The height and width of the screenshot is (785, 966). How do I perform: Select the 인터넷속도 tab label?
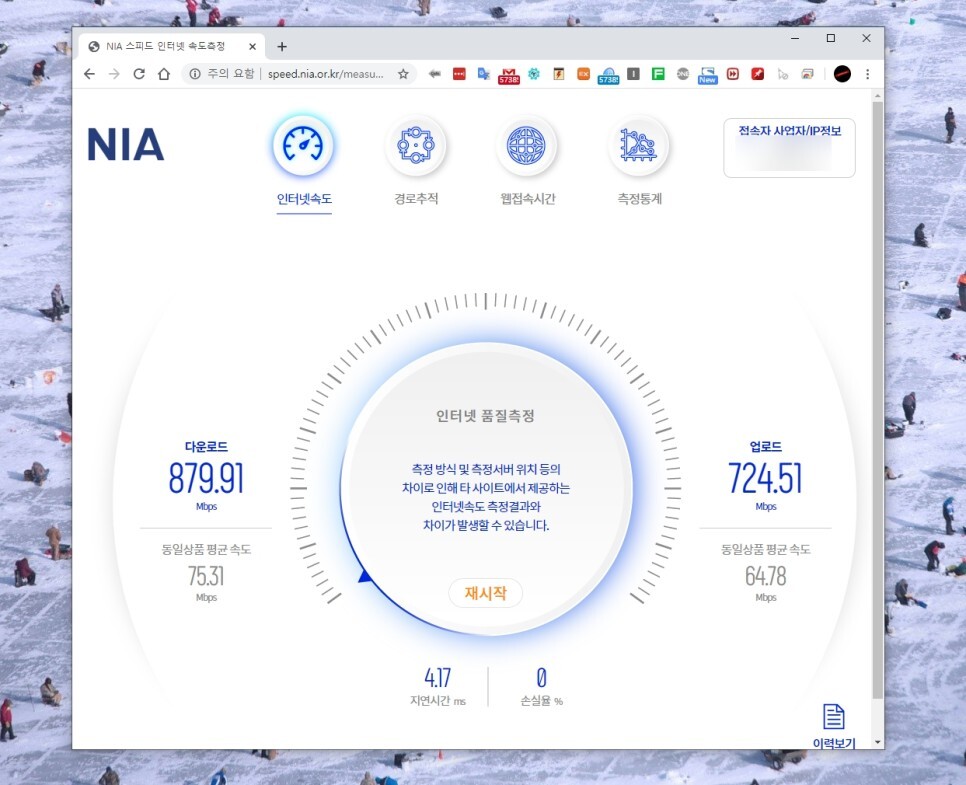304,199
